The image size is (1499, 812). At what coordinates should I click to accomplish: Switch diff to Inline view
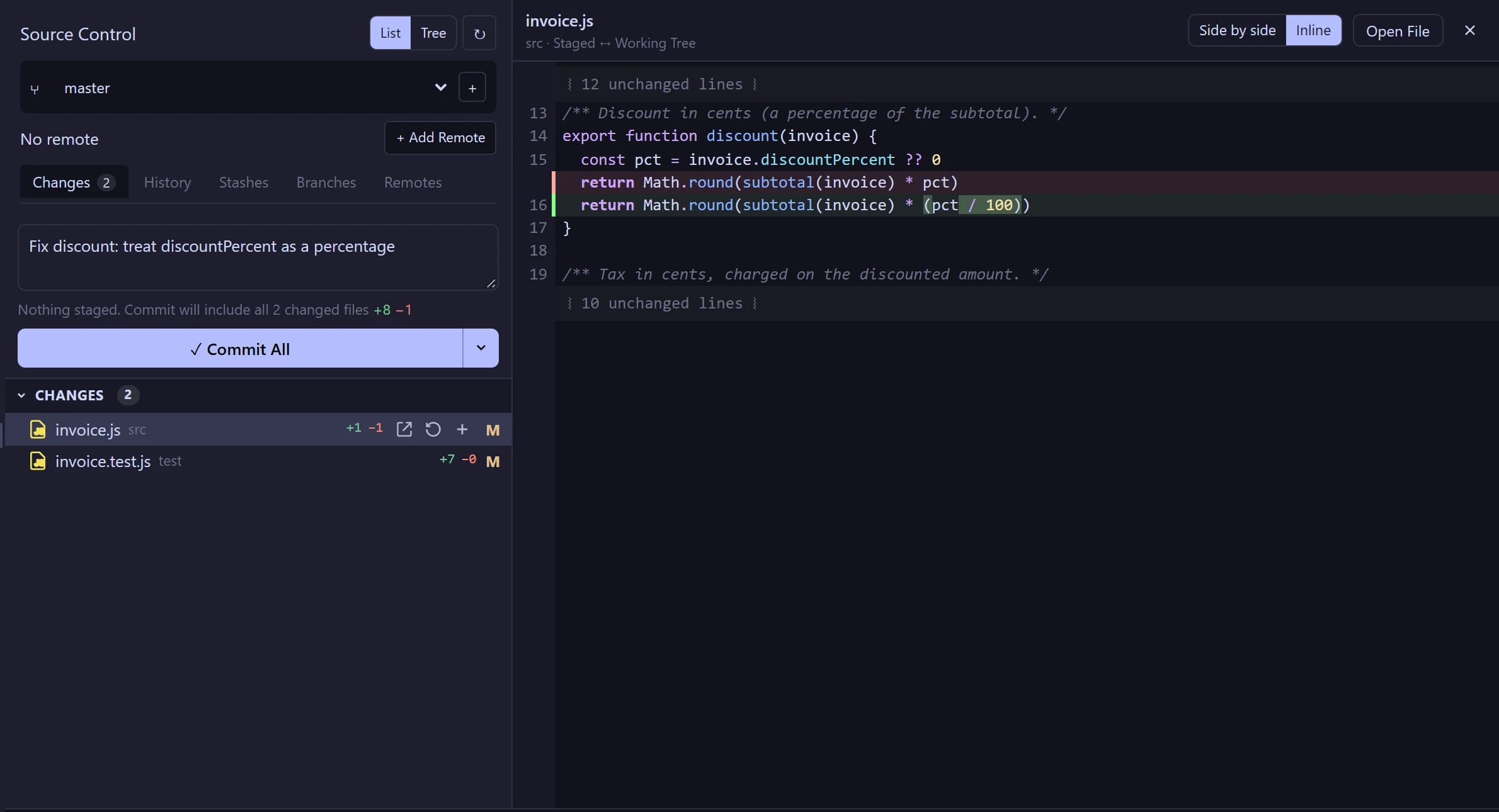coord(1313,30)
